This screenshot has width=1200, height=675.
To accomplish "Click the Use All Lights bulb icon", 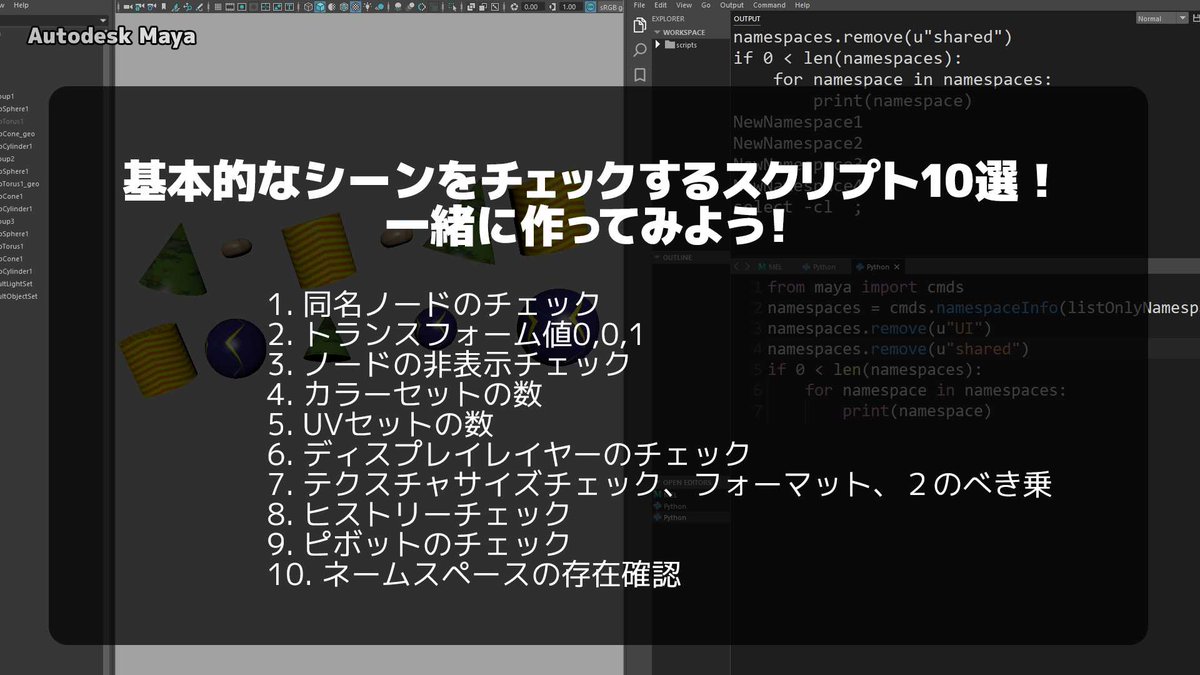I will [x=367, y=7].
